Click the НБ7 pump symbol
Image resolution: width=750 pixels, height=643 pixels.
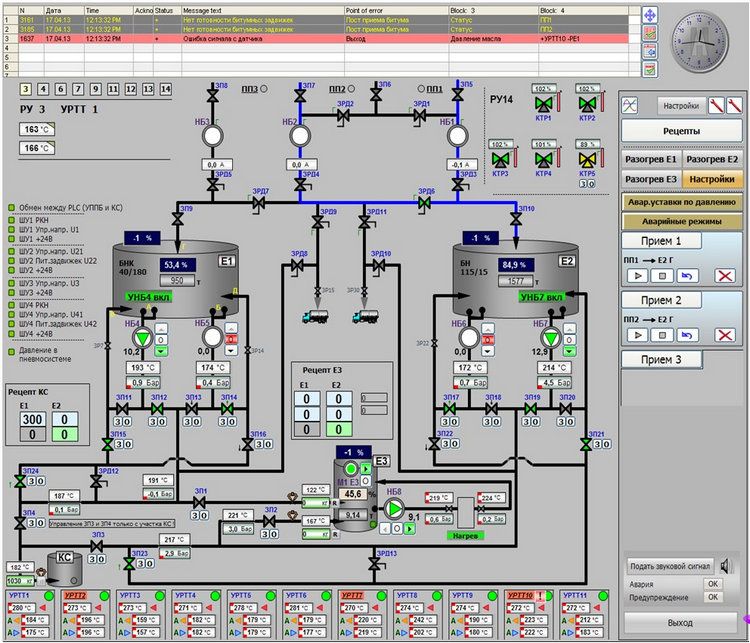pyautogui.click(x=551, y=338)
